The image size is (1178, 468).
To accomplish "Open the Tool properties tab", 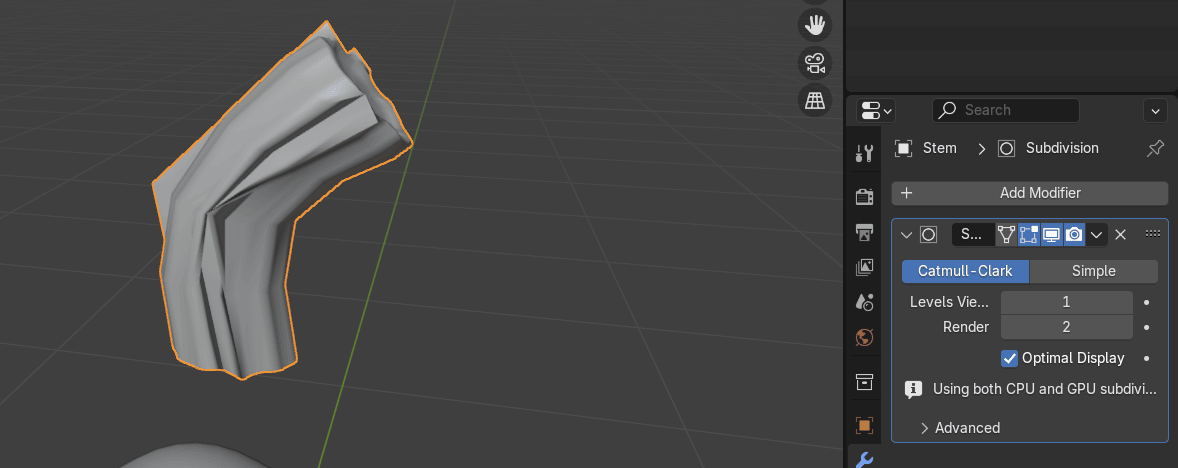I will point(865,153).
